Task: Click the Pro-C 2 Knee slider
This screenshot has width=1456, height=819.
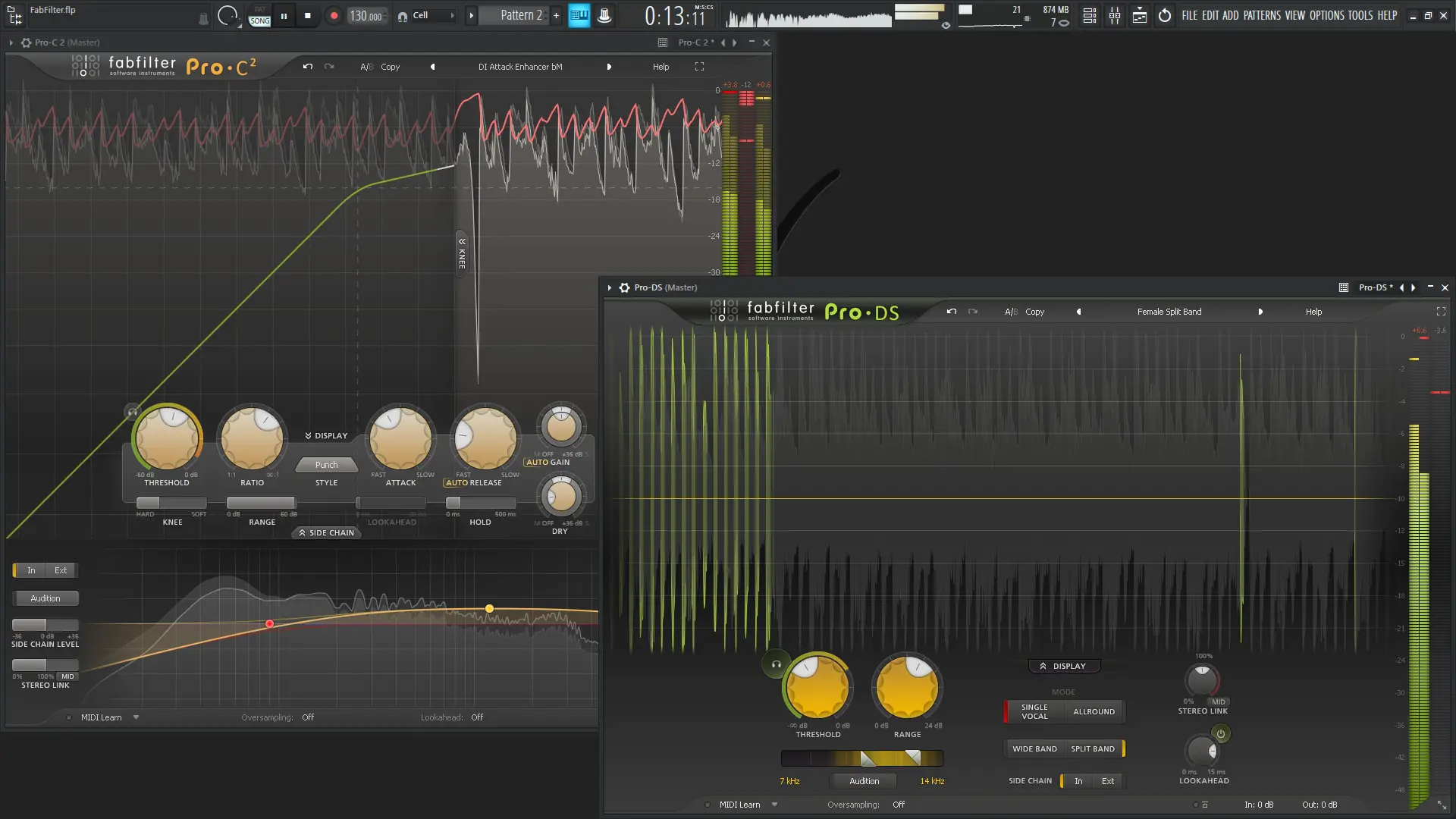Action: point(171,503)
